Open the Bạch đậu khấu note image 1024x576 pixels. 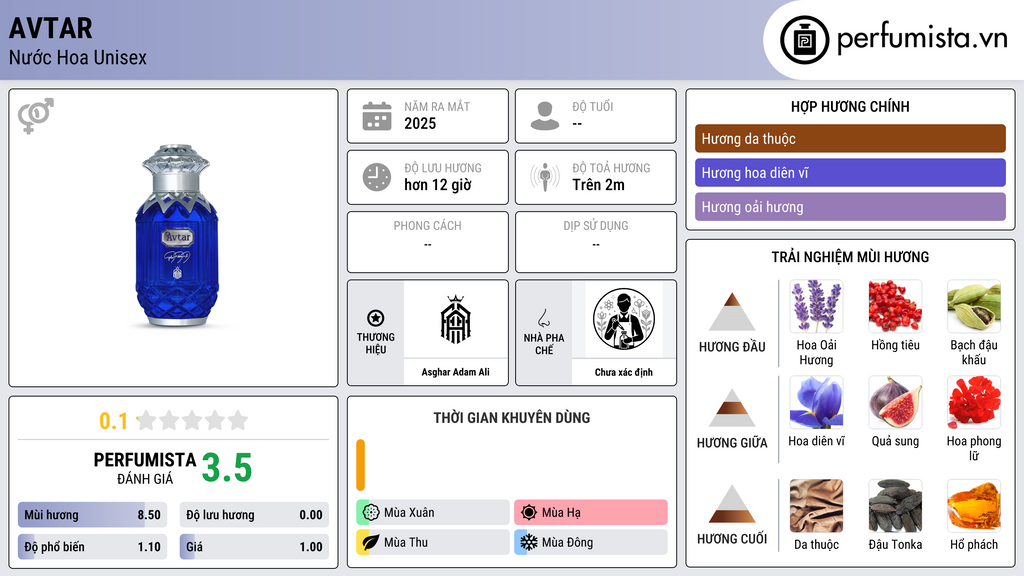coord(974,306)
